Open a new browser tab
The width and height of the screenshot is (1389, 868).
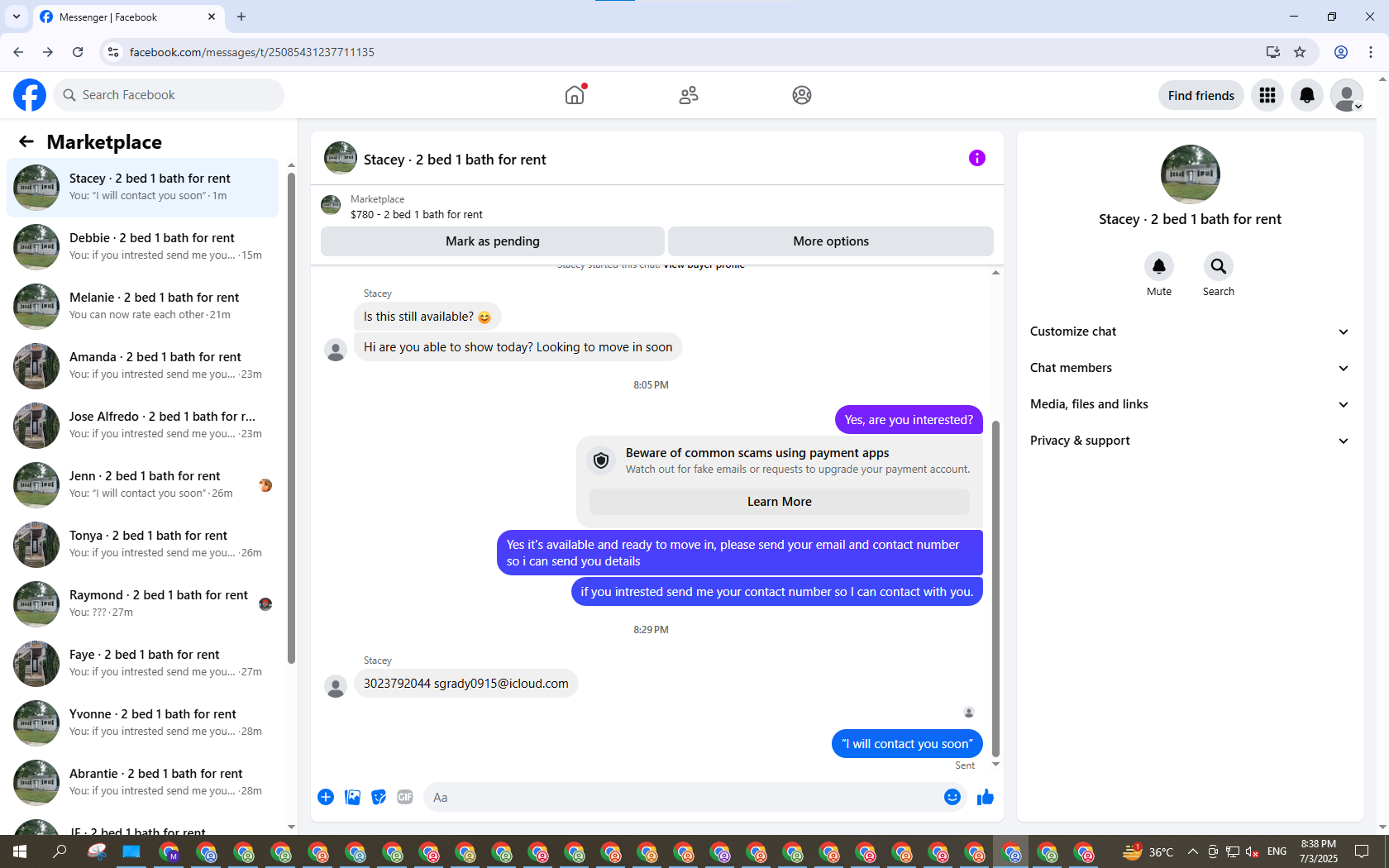click(241, 17)
